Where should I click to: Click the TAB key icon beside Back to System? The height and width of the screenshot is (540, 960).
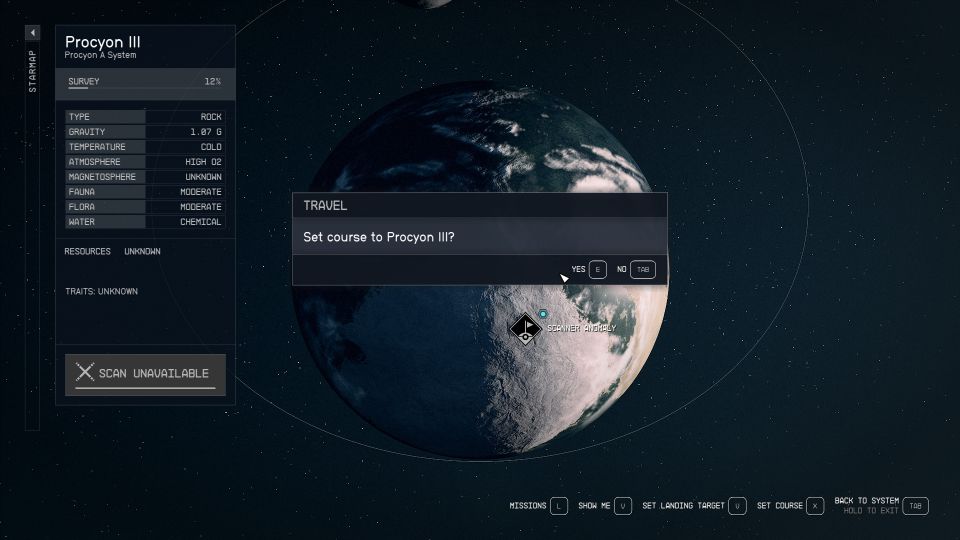pyautogui.click(x=915, y=506)
